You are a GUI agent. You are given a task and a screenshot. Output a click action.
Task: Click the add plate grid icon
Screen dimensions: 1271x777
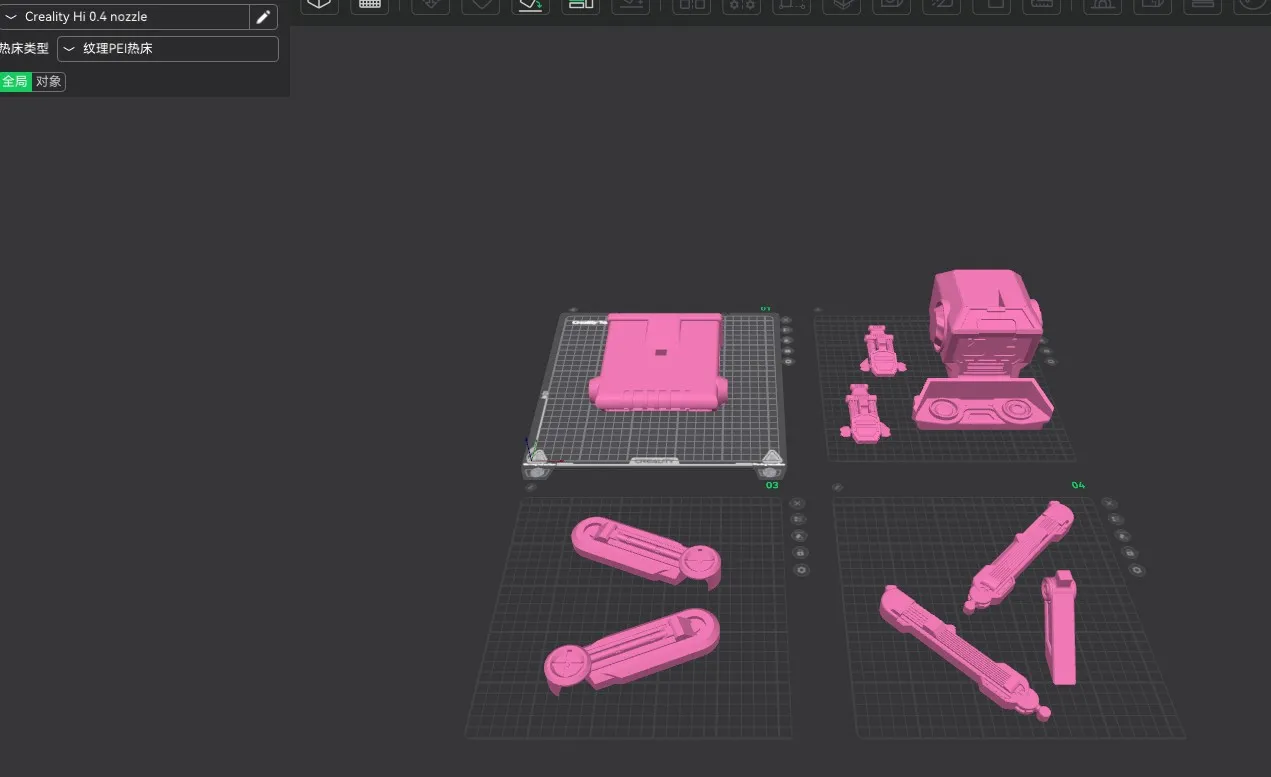(369, 4)
